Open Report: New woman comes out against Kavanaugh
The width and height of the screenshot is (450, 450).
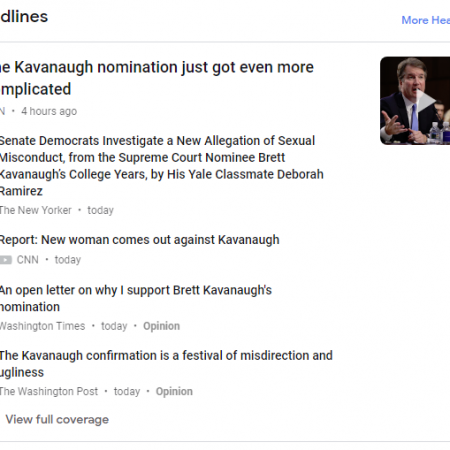(x=140, y=240)
